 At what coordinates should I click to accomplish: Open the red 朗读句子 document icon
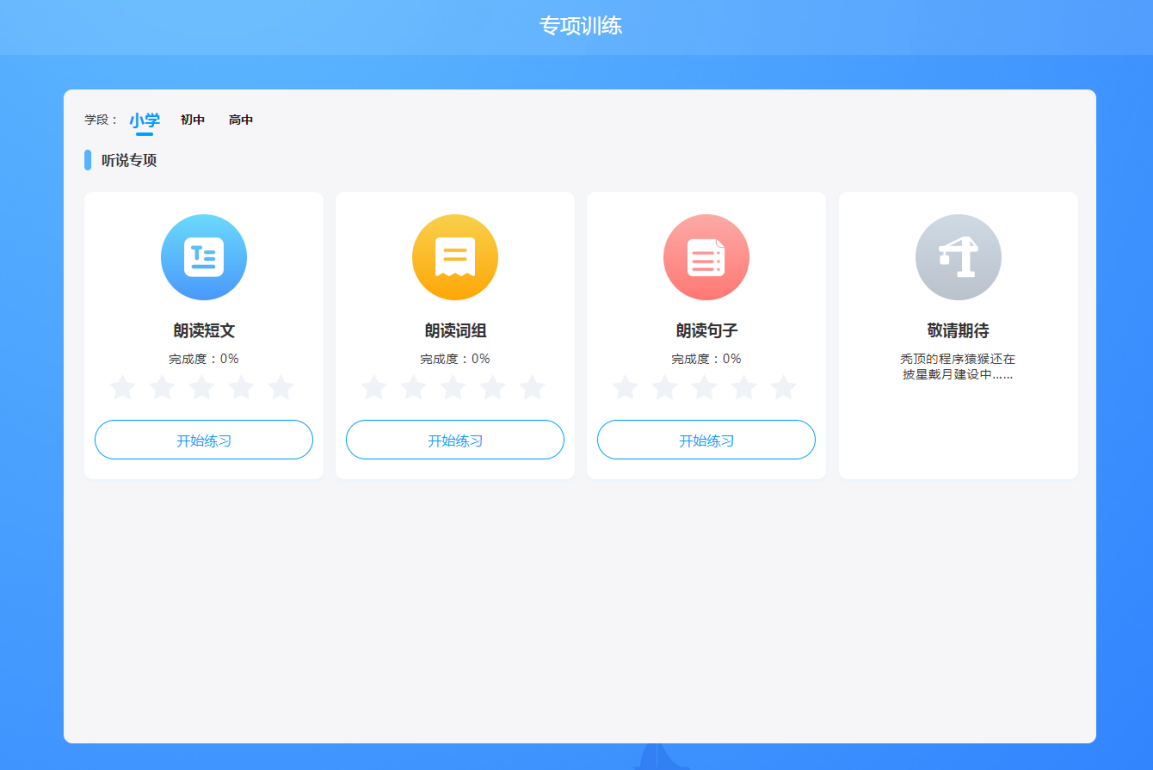pyautogui.click(x=706, y=257)
